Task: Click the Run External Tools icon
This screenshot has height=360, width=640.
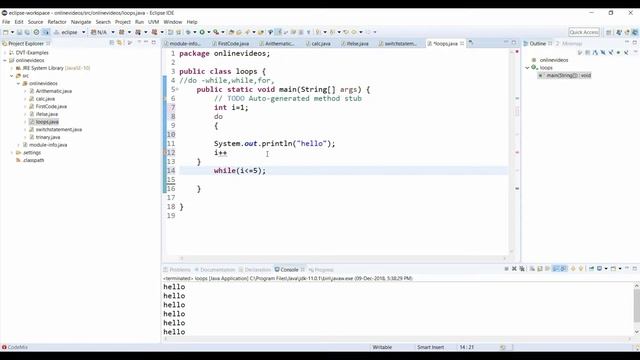Action: pos(216,32)
